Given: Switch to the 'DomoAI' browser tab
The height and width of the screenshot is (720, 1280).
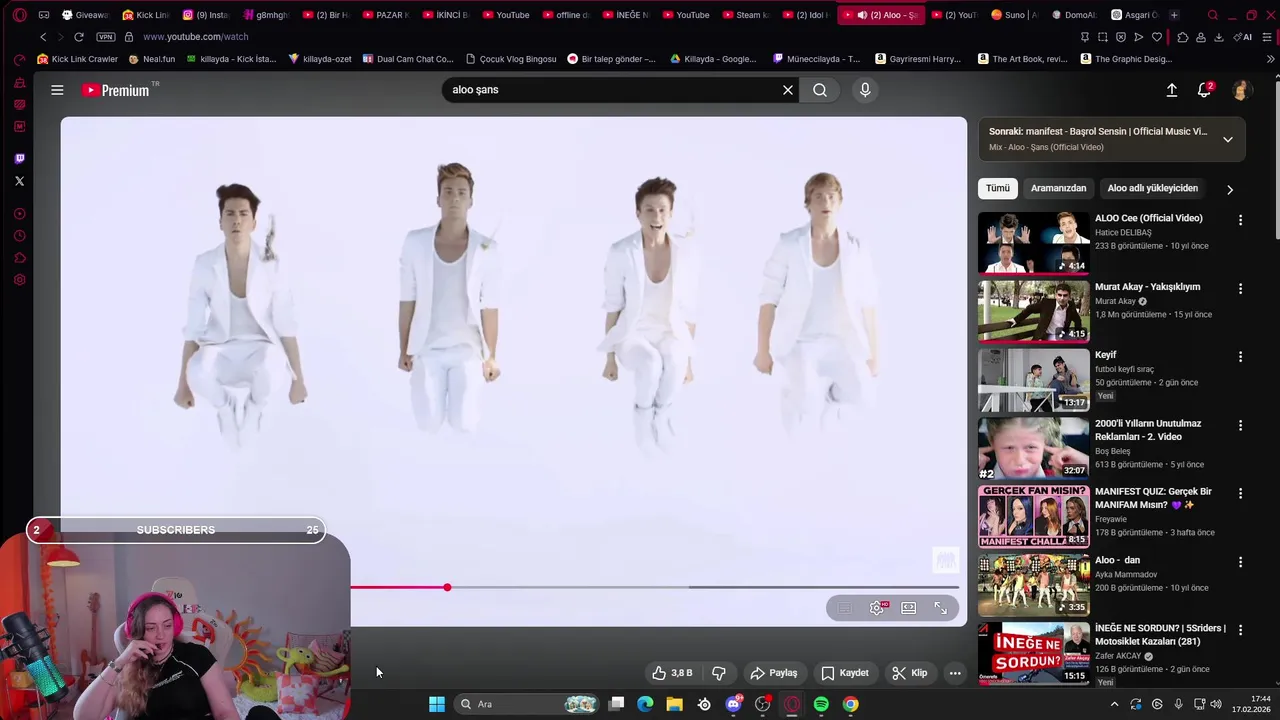Looking at the screenshot, I should tap(1072, 15).
